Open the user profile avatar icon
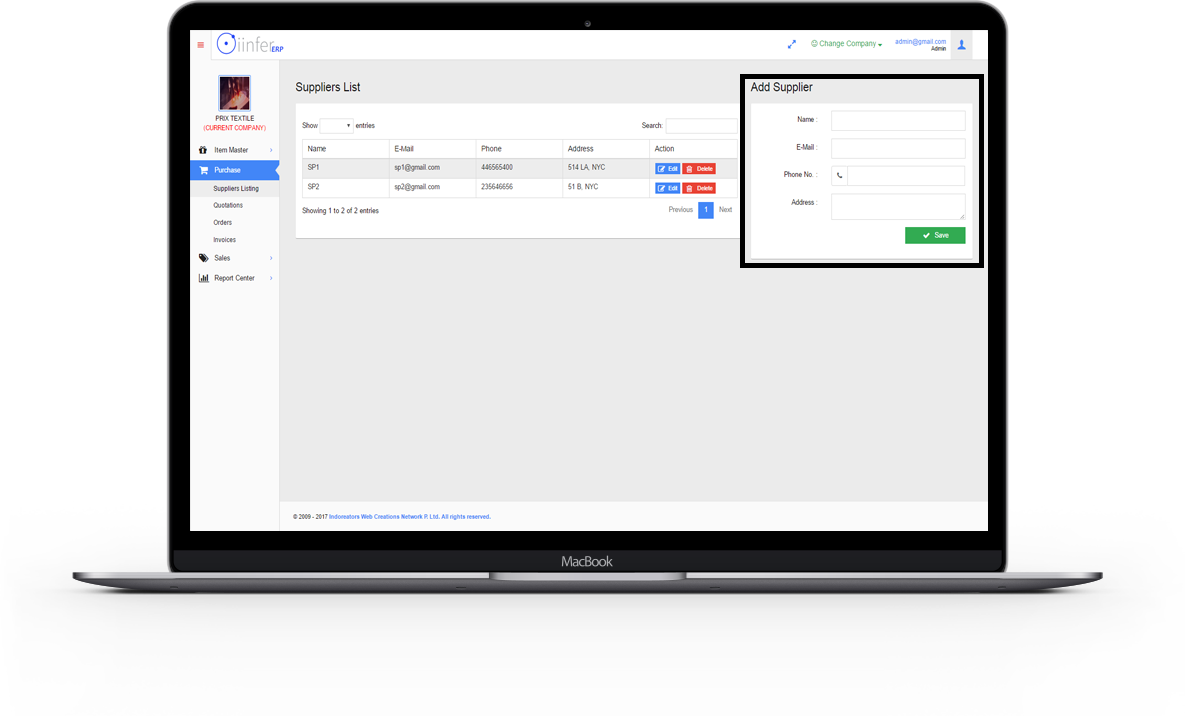Screen dimensions: 1185x716 [961, 45]
